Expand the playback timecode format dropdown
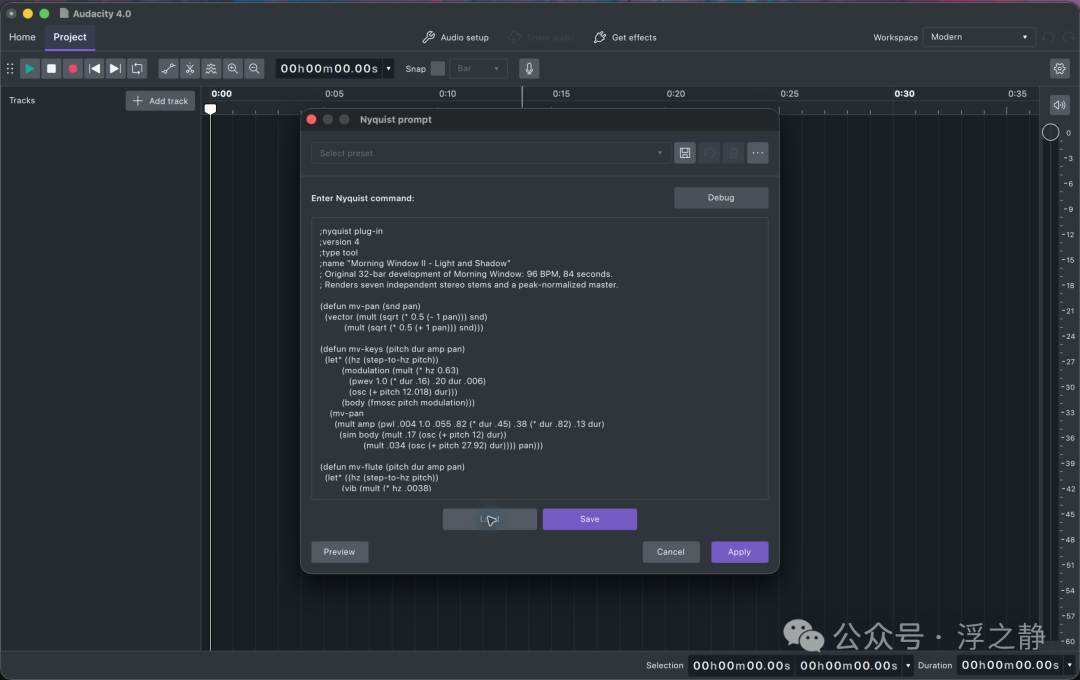The width and height of the screenshot is (1080, 680). [x=388, y=69]
